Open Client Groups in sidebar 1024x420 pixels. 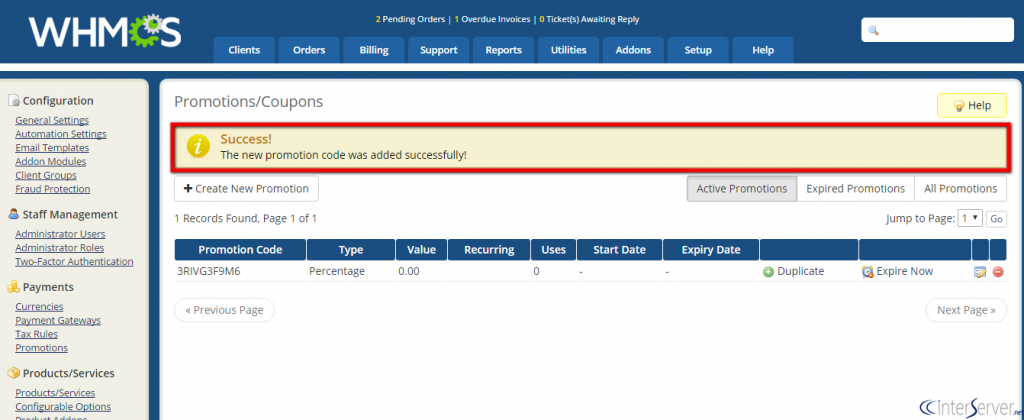pos(46,175)
